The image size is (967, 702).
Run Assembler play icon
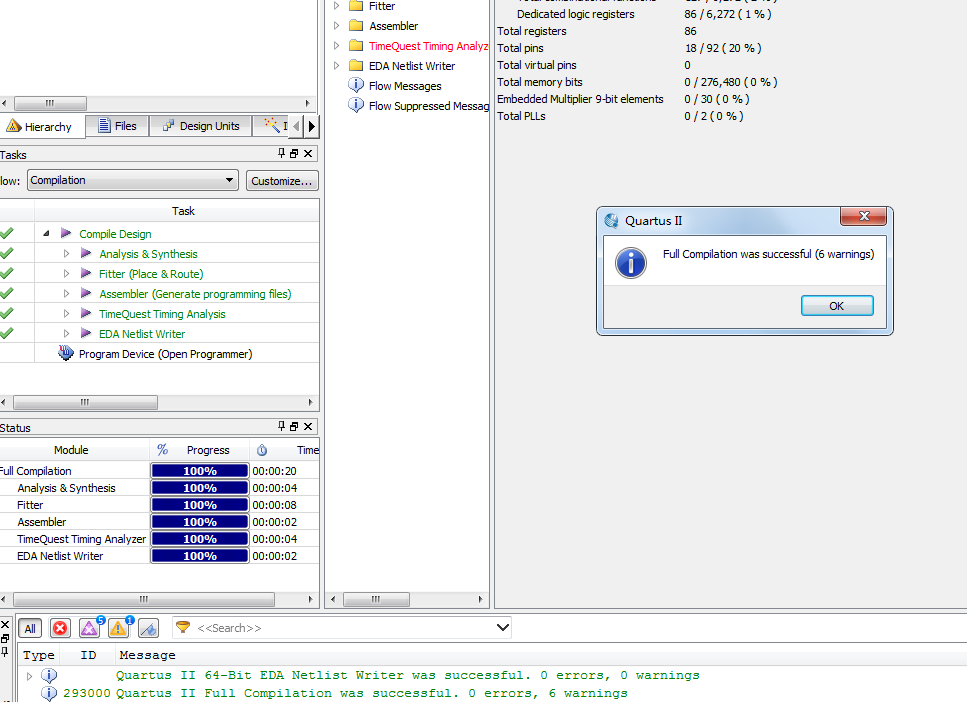[86, 293]
